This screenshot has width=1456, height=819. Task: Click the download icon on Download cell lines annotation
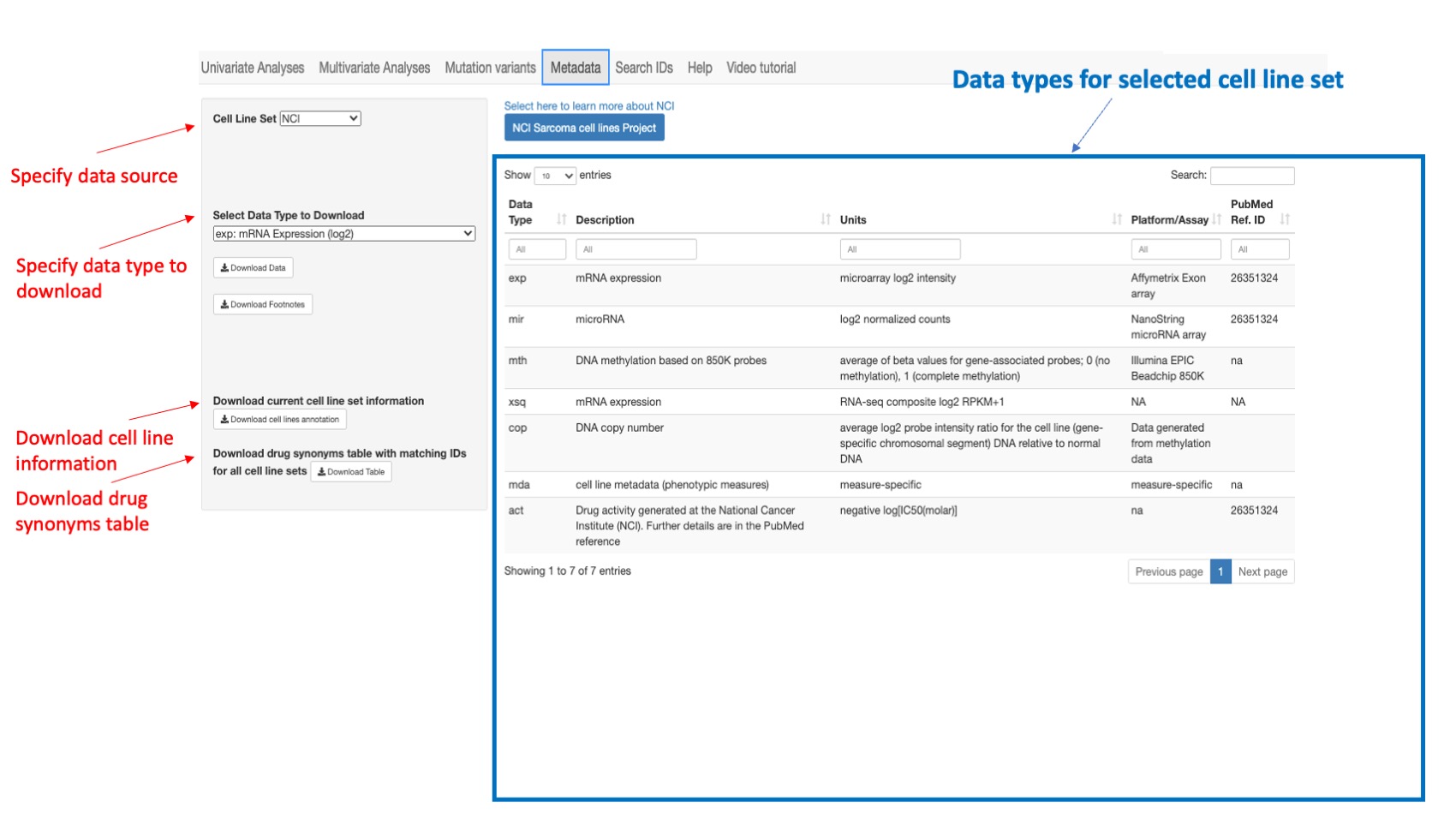[x=224, y=419]
